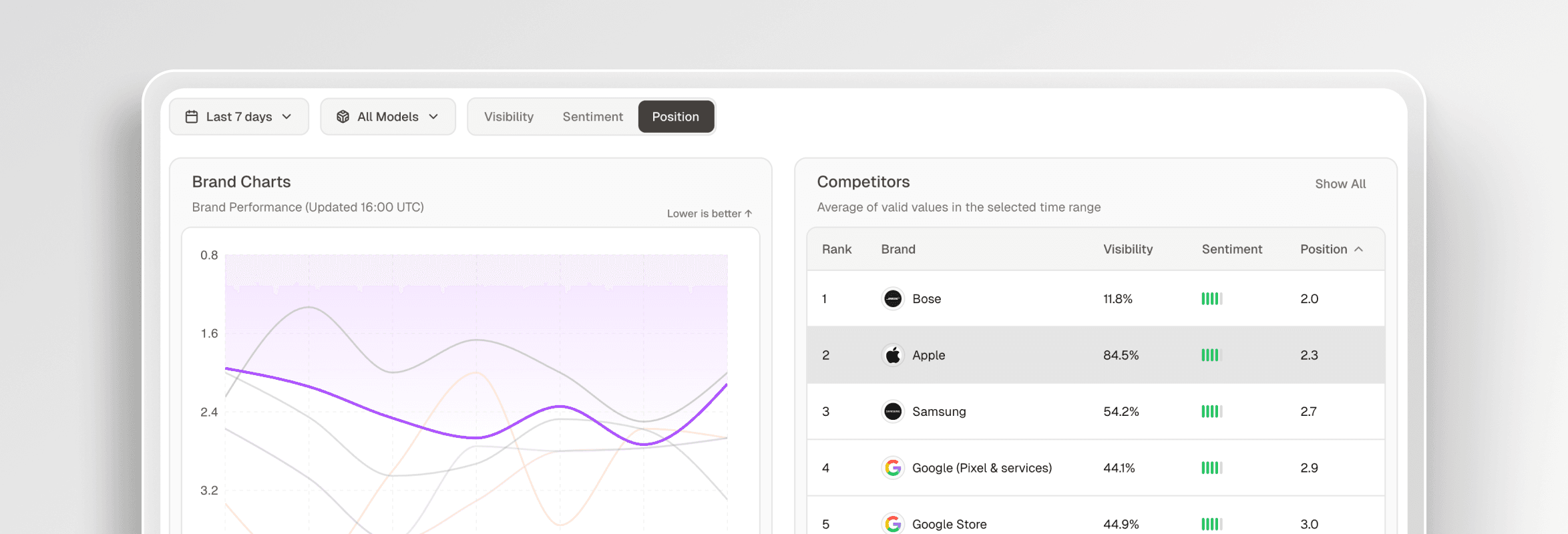Viewport: 1568px width, 534px height.
Task: Click the Google (Pixel & services) logo
Action: click(892, 468)
